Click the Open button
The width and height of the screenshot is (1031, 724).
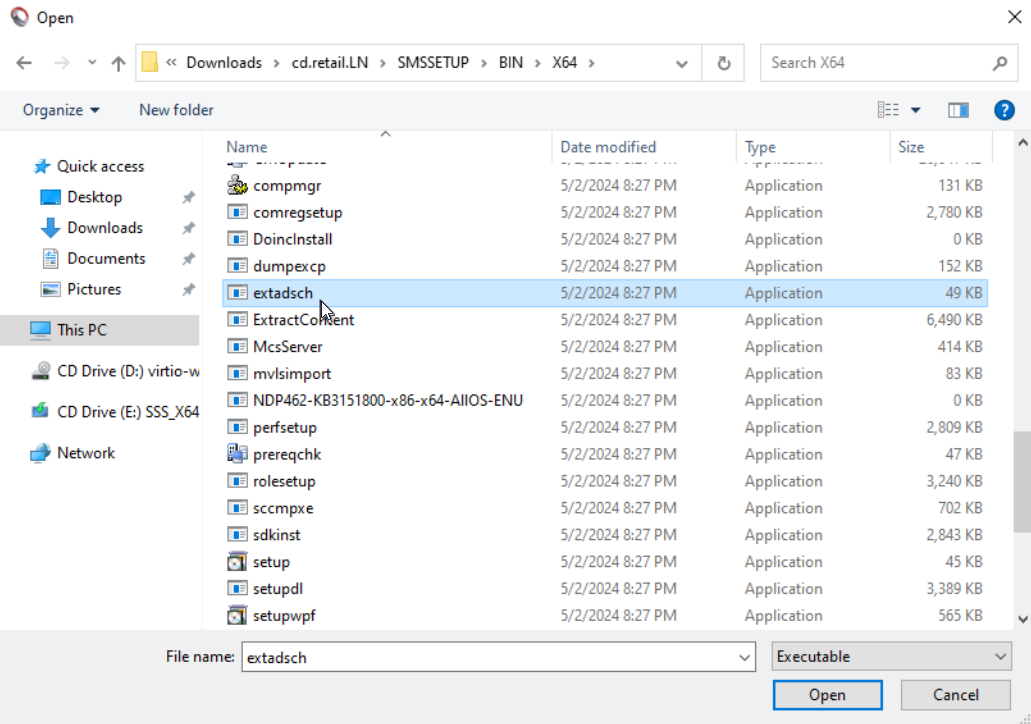pos(827,695)
